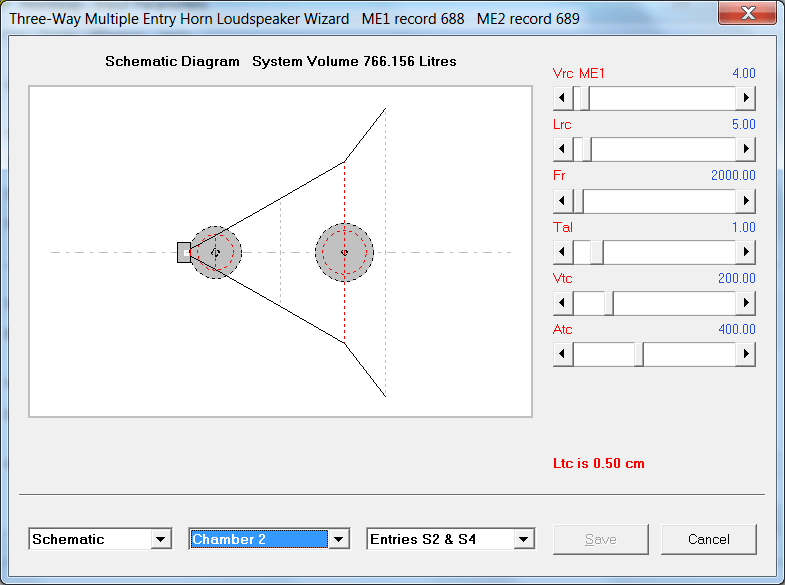Click the small driver circle near the throat
This screenshot has width=785, height=585.
[215, 252]
